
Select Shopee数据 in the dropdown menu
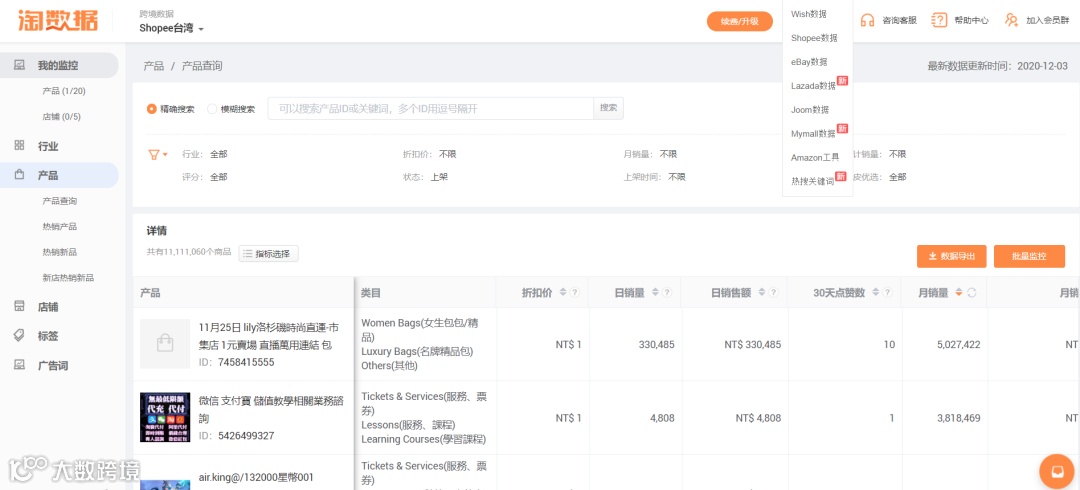[814, 38]
